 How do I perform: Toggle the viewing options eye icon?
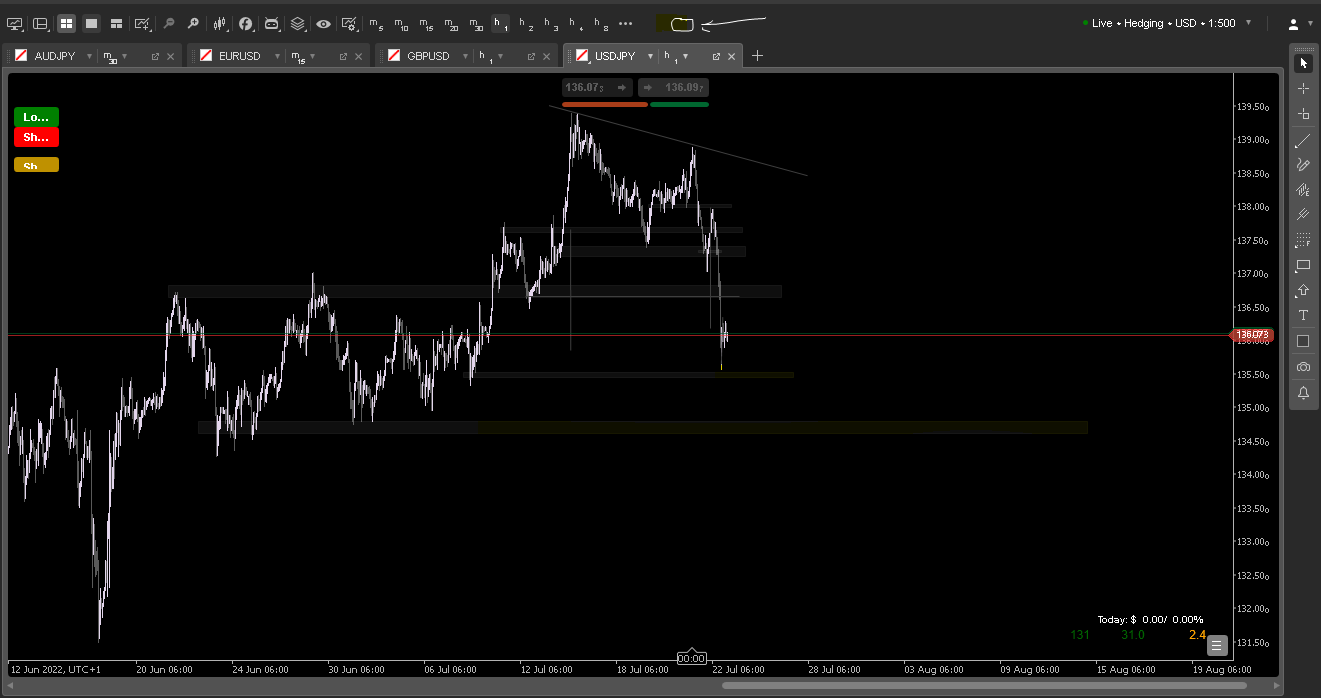324,23
